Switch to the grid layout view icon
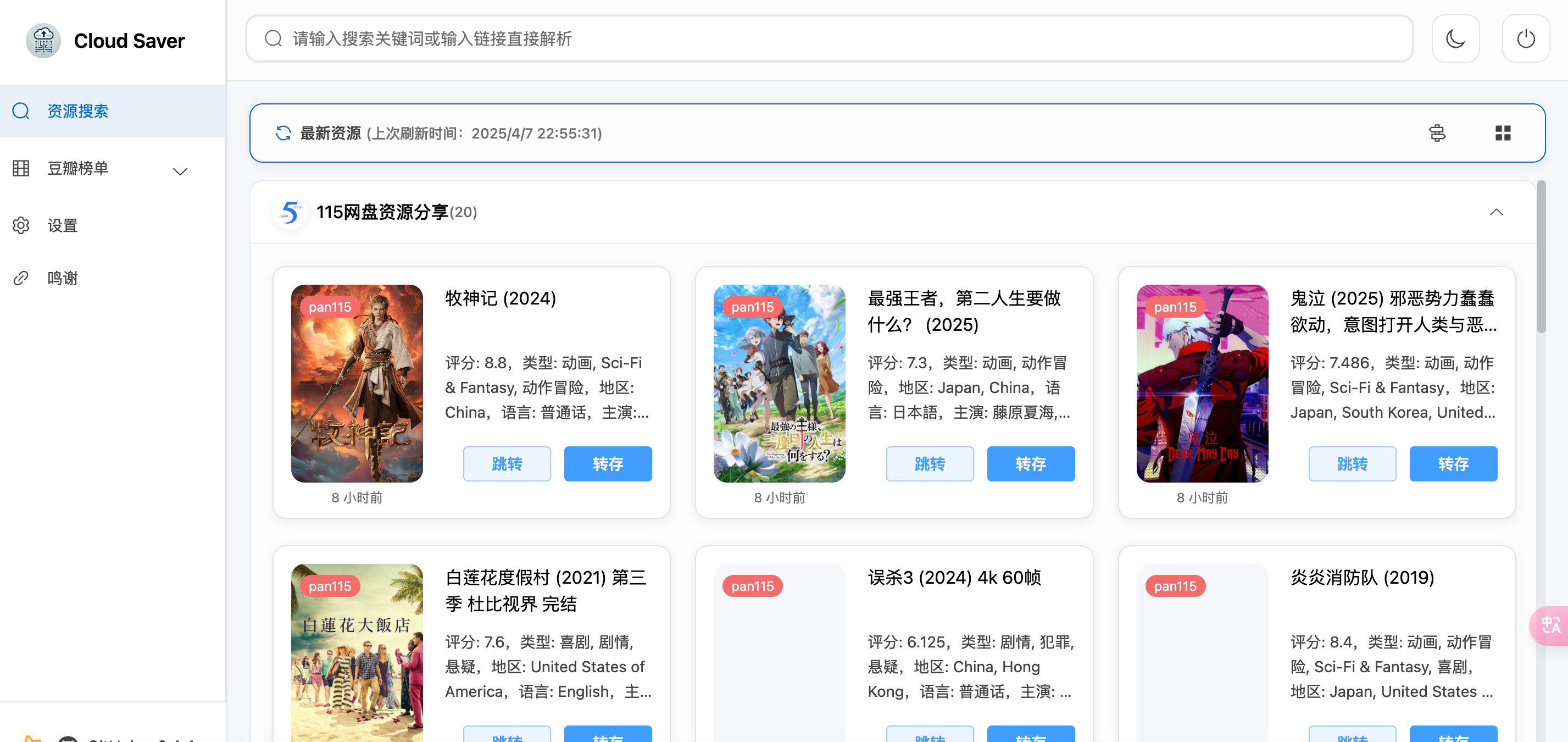Viewport: 1568px width, 742px height. tap(1502, 134)
